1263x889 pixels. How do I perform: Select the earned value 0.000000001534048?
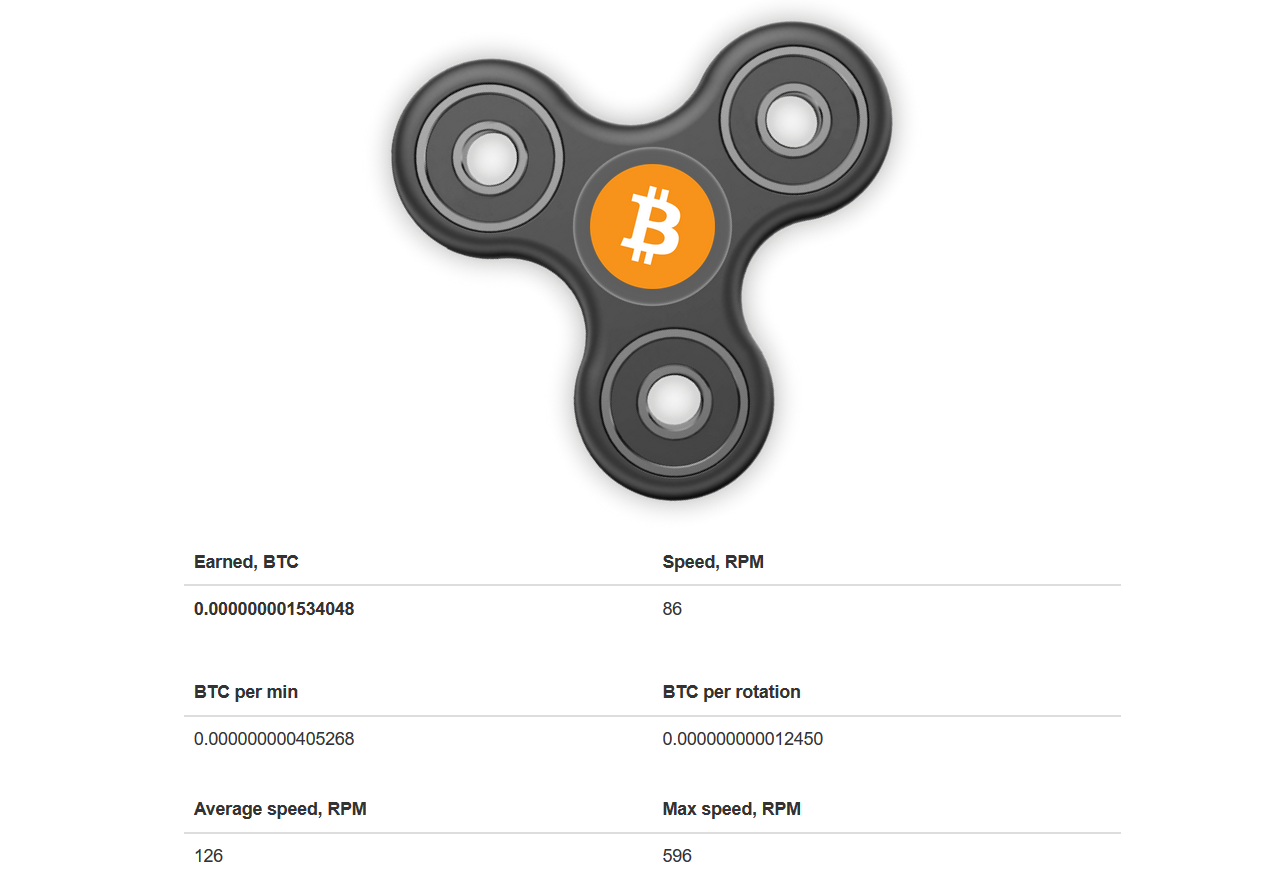point(274,609)
